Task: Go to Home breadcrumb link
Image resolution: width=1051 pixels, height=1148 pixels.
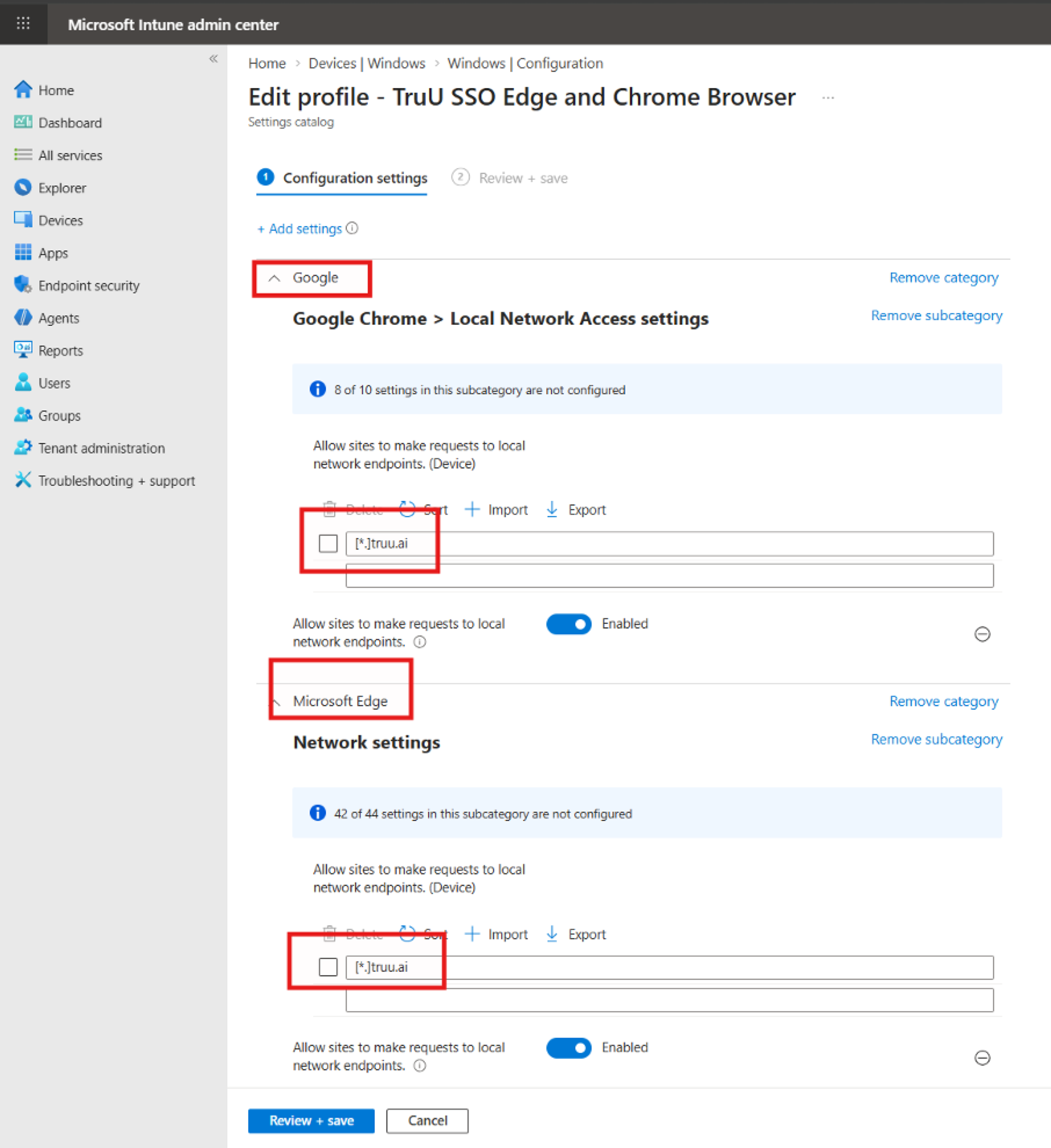Action: coord(267,63)
